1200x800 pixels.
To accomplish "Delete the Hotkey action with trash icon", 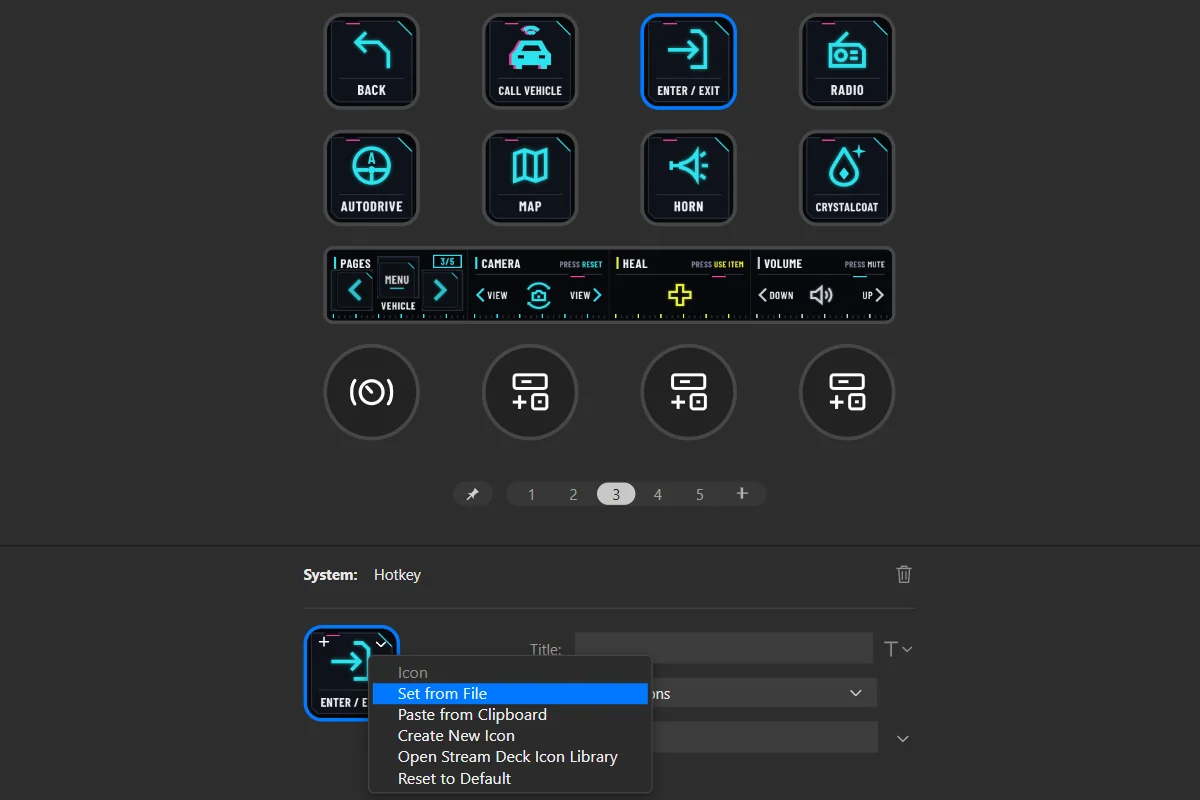I will [x=904, y=574].
